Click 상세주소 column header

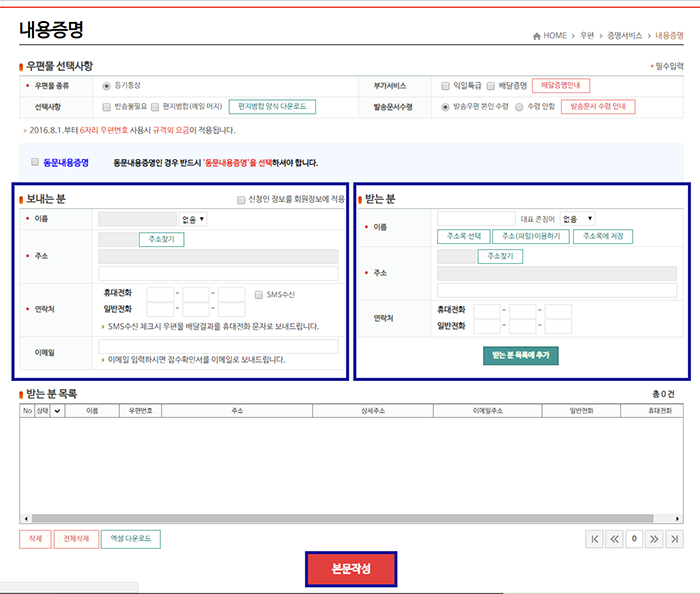[x=373, y=411]
